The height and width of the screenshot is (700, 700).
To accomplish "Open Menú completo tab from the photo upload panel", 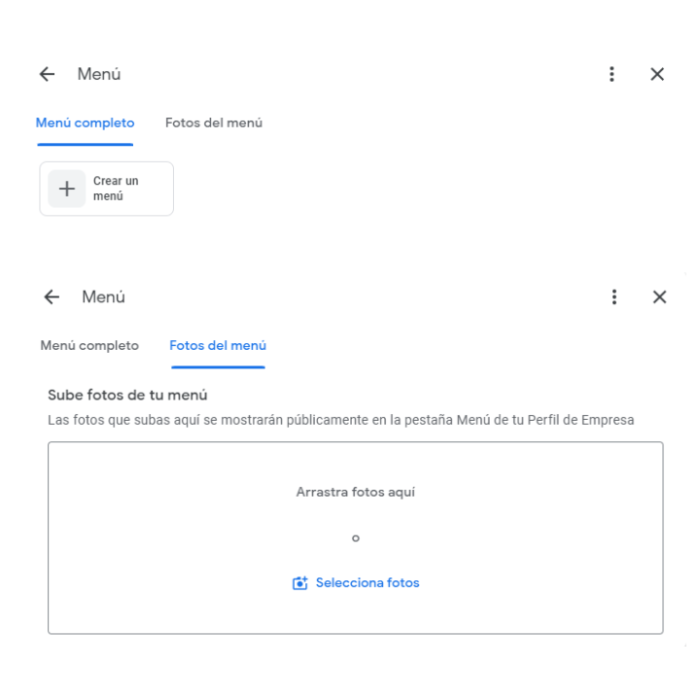I will [89, 346].
